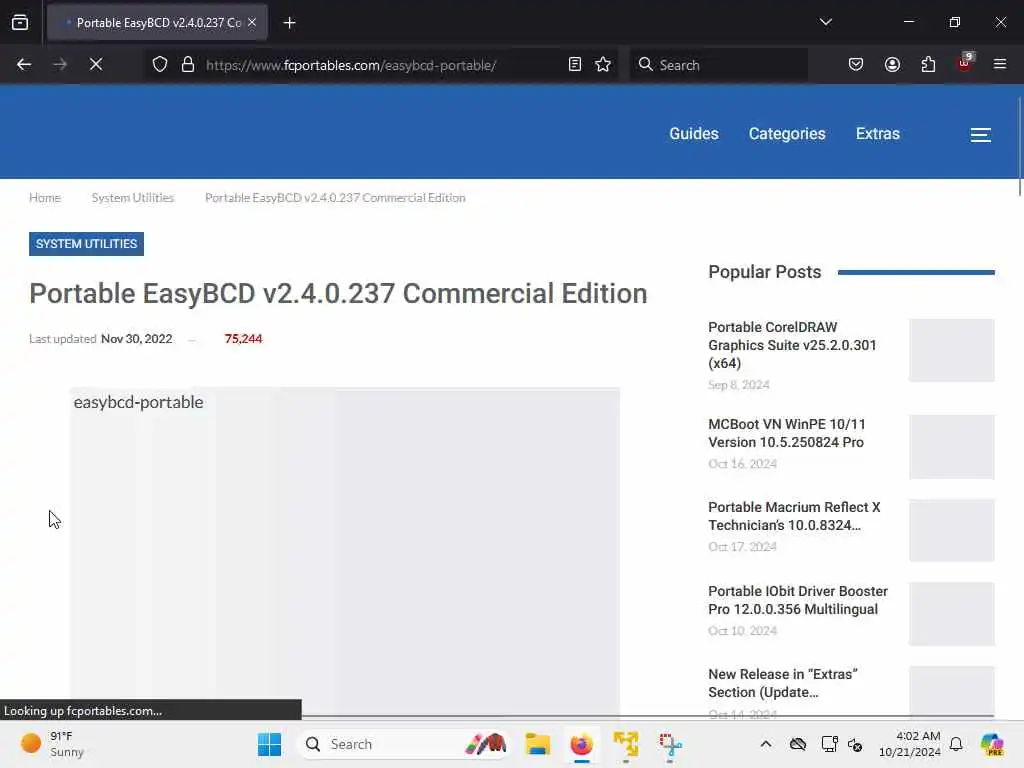Select the Portable EasyBCD browser tab
This screenshot has width=1024, height=768.
click(x=157, y=23)
